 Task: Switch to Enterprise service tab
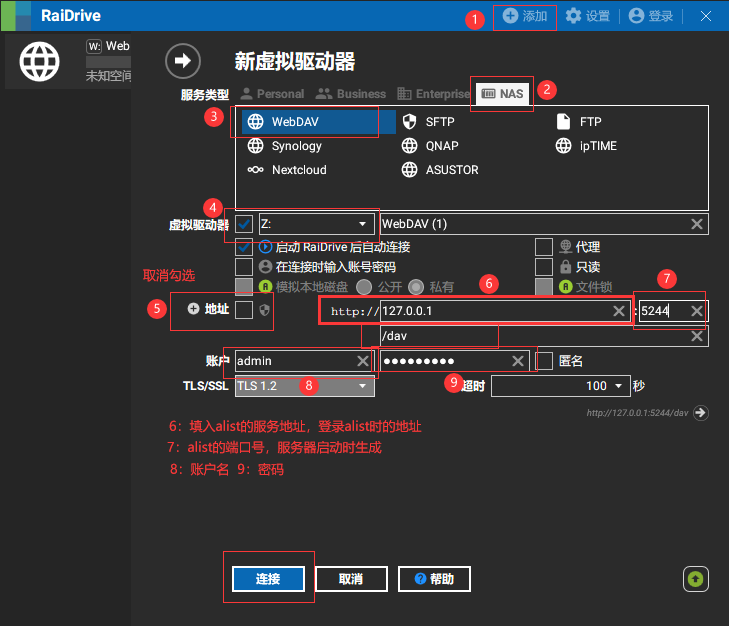click(x=434, y=94)
